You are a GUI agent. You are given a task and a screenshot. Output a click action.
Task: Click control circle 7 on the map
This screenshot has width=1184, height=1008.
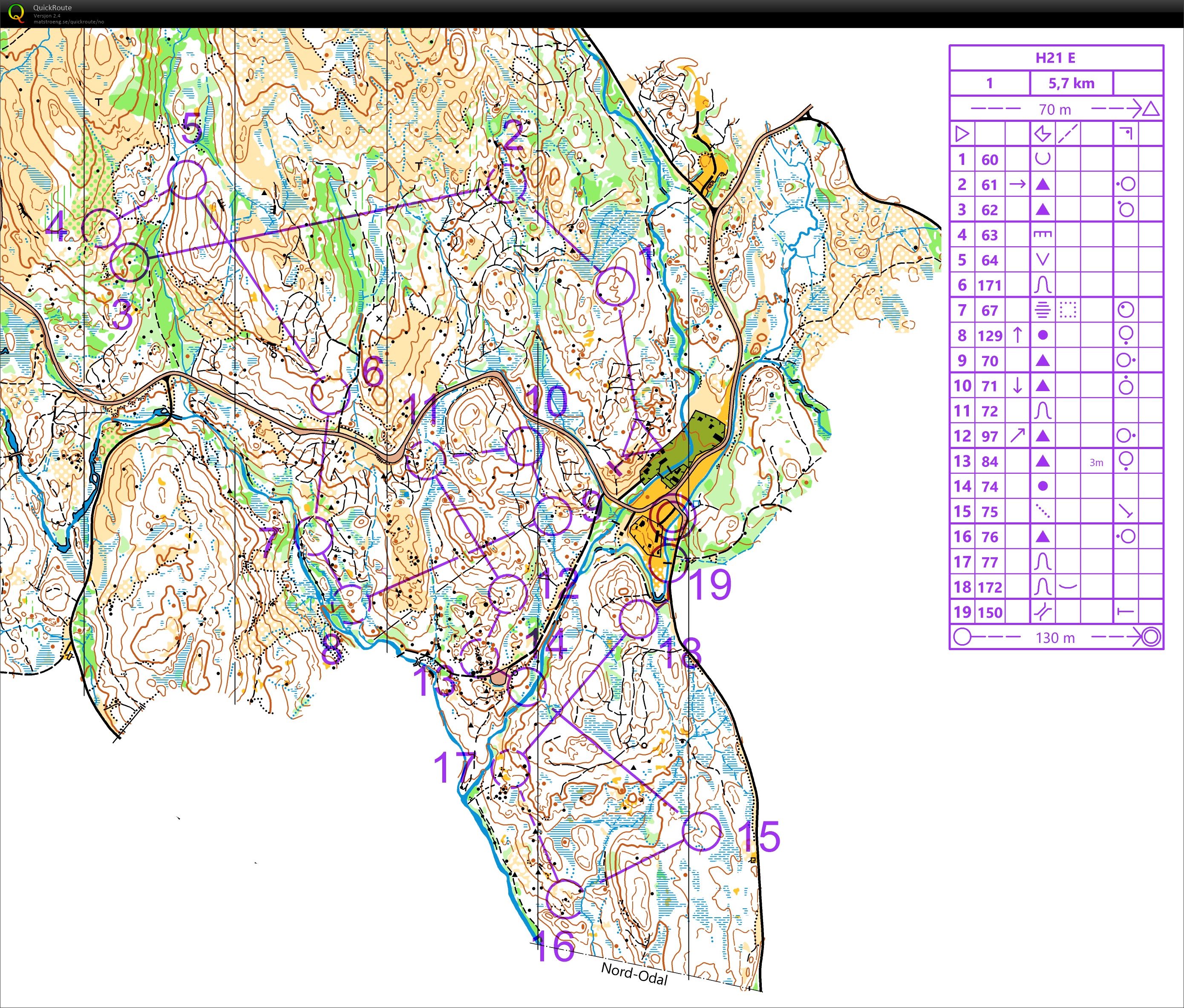[x=313, y=536]
